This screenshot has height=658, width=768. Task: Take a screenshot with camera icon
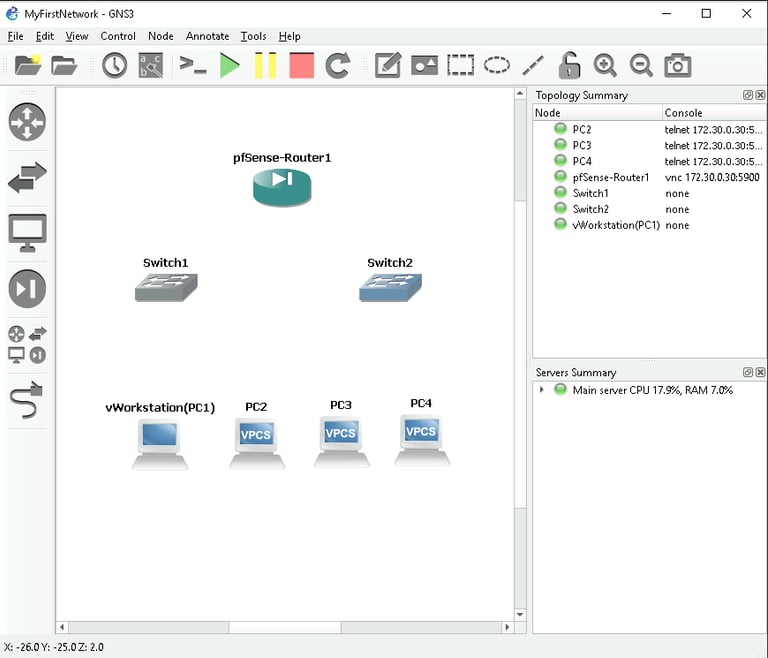678,65
